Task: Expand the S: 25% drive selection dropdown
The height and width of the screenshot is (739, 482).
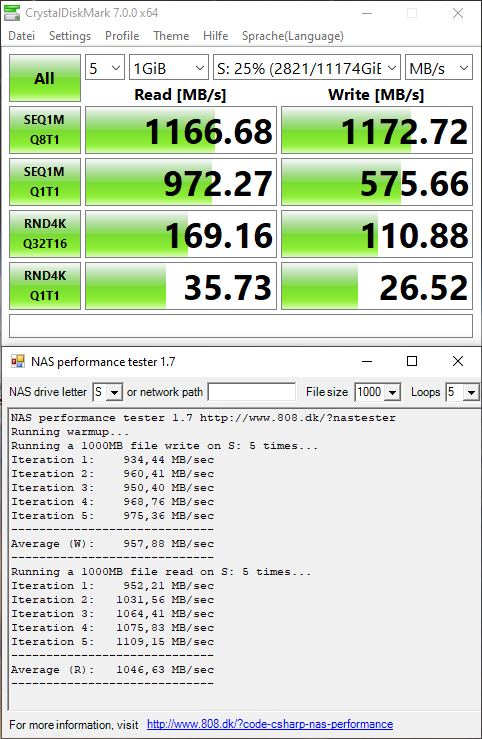Action: 307,69
